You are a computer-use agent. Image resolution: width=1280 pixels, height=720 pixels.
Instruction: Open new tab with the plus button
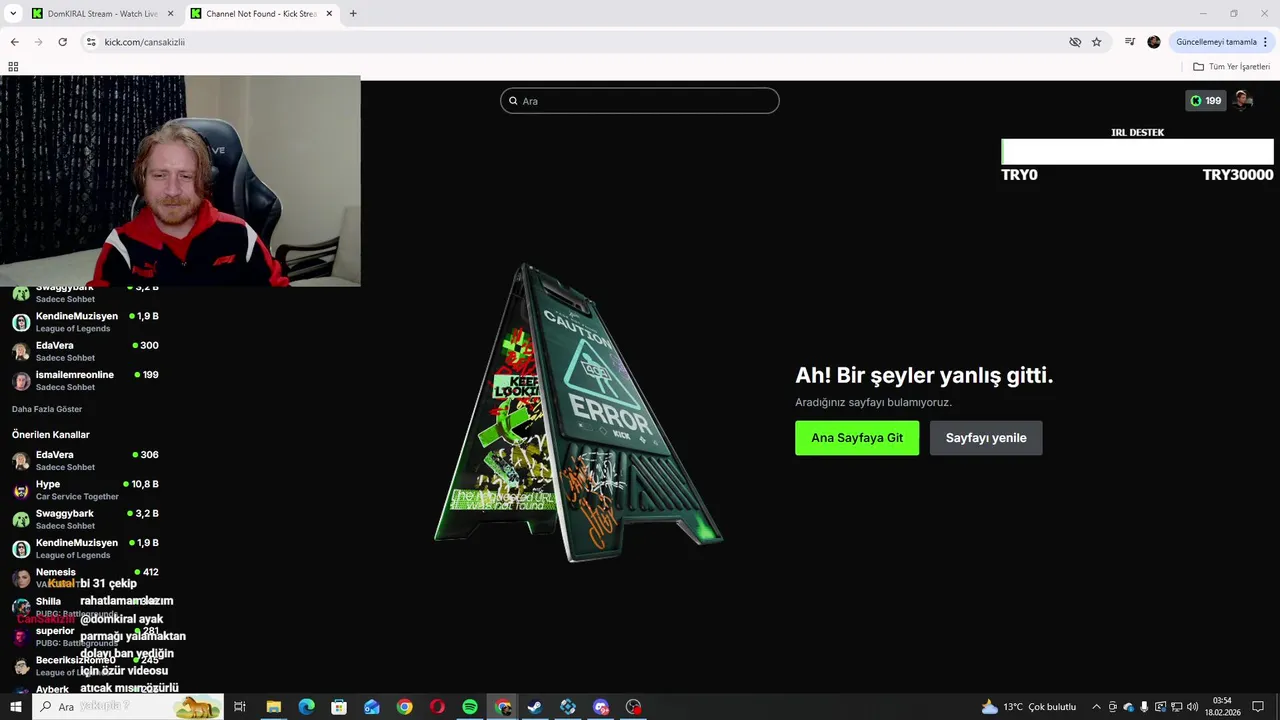point(353,14)
